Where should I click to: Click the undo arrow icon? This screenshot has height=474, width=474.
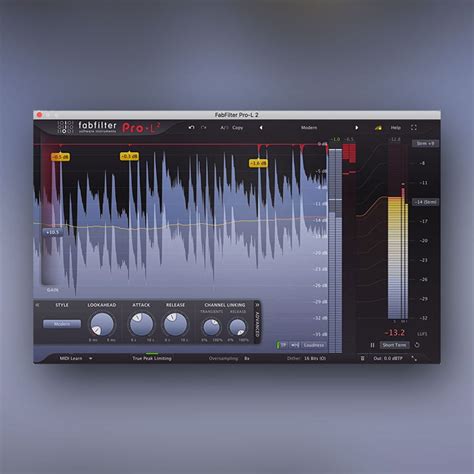click(x=191, y=128)
